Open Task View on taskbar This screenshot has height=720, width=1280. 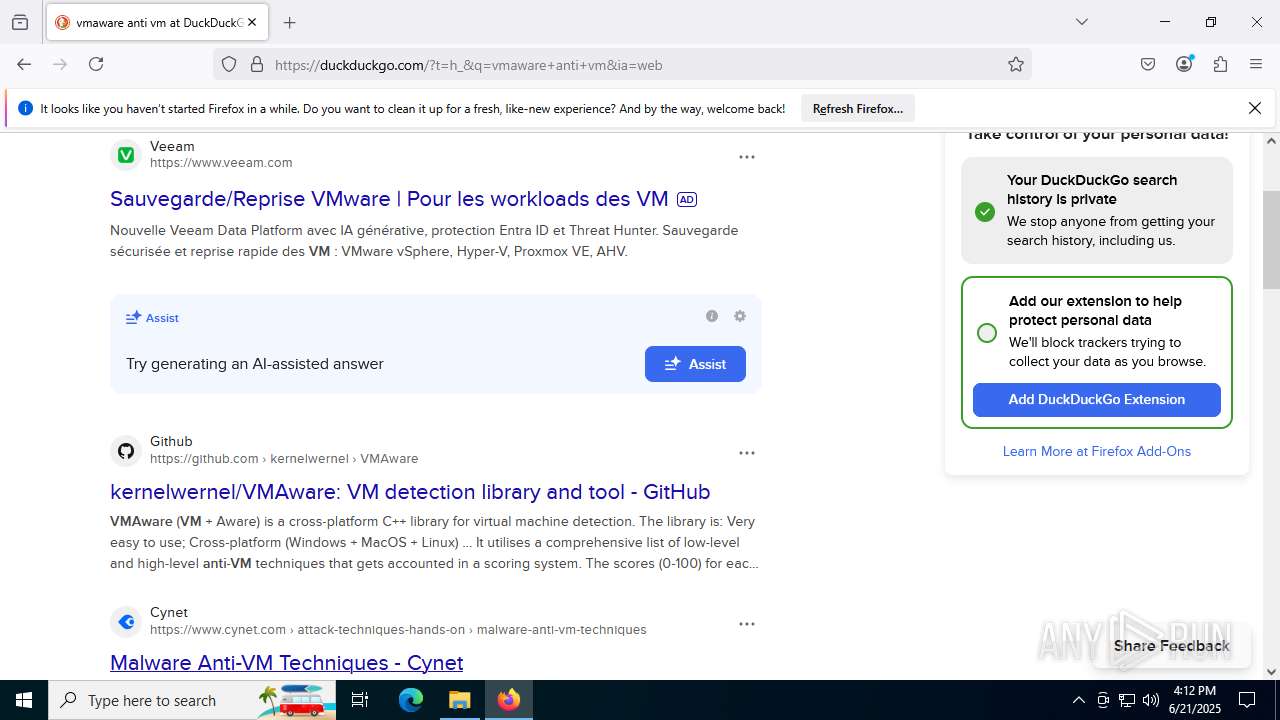pyautogui.click(x=361, y=700)
